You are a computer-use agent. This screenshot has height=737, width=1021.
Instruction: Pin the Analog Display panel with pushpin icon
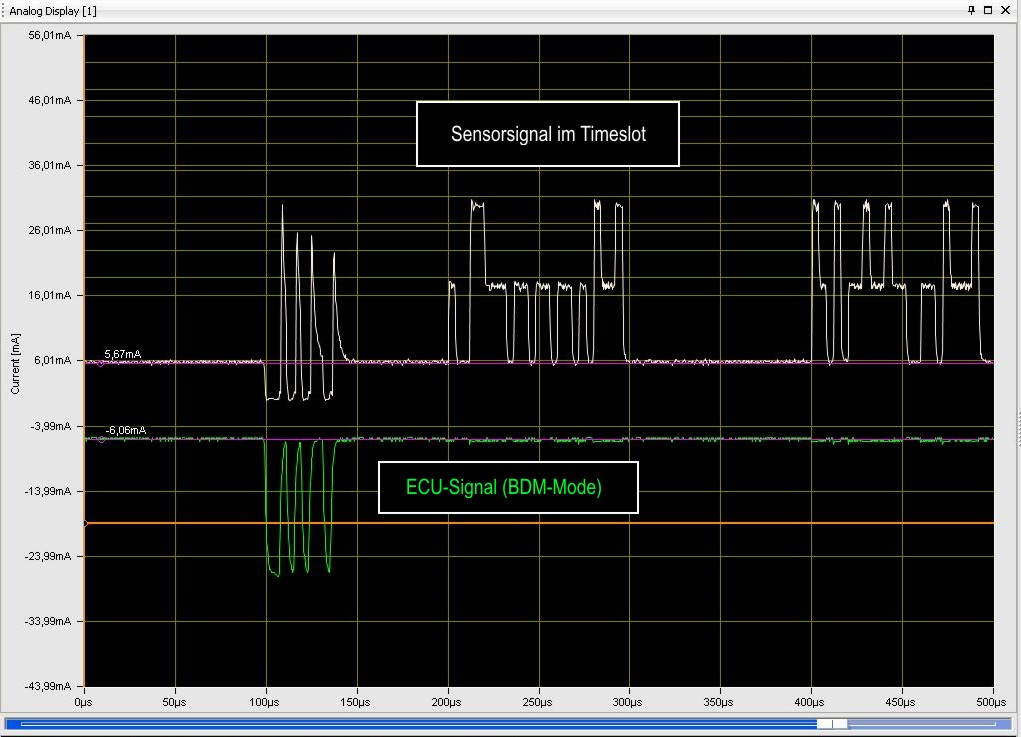pyautogui.click(x=971, y=10)
